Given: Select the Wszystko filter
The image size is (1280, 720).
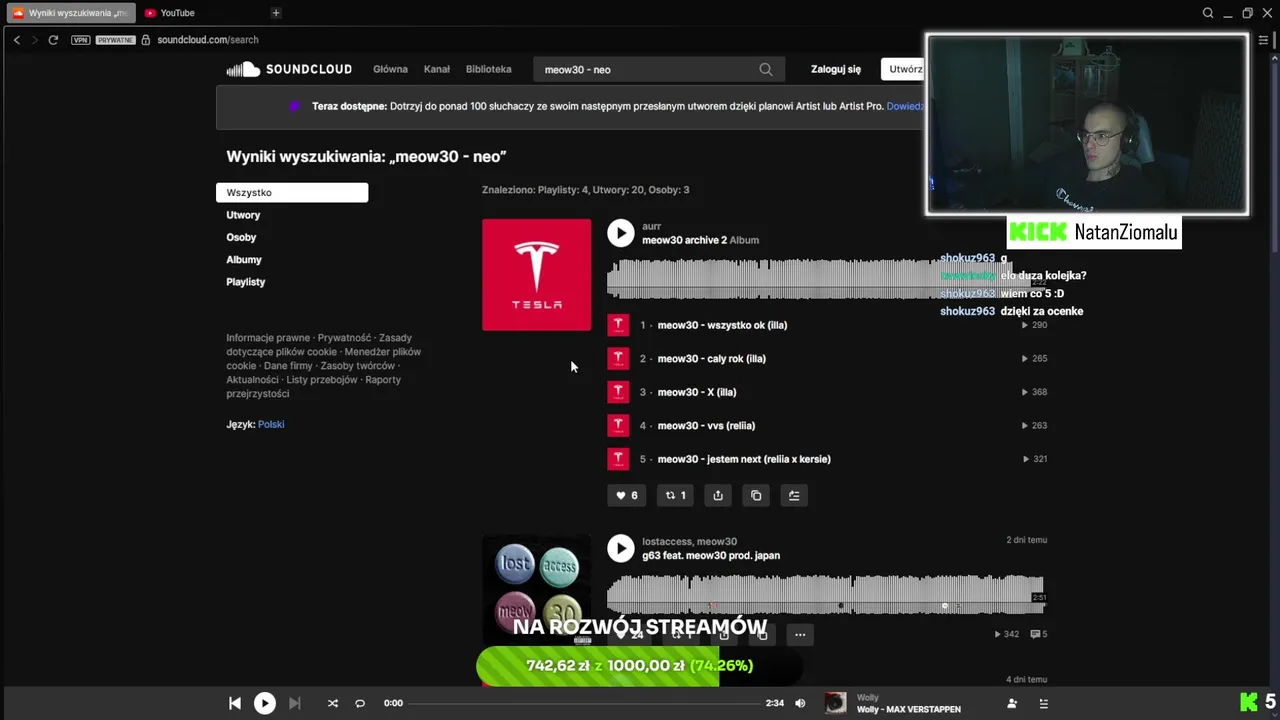Looking at the screenshot, I should 292,192.
